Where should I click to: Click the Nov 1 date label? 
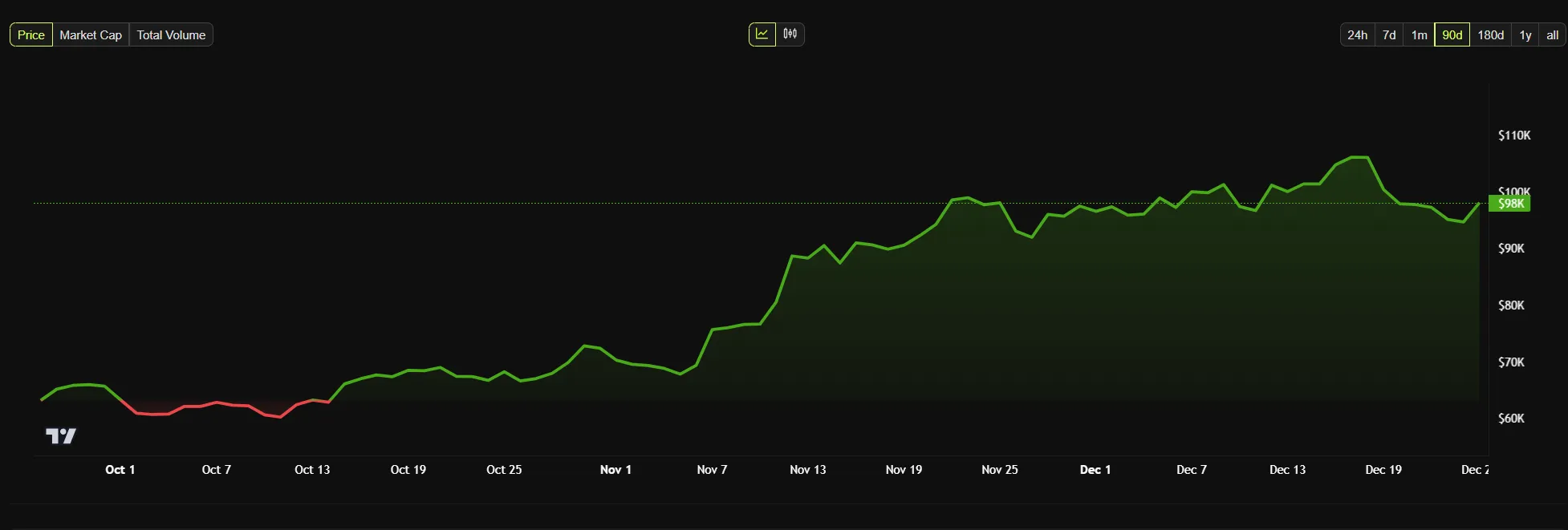point(615,470)
